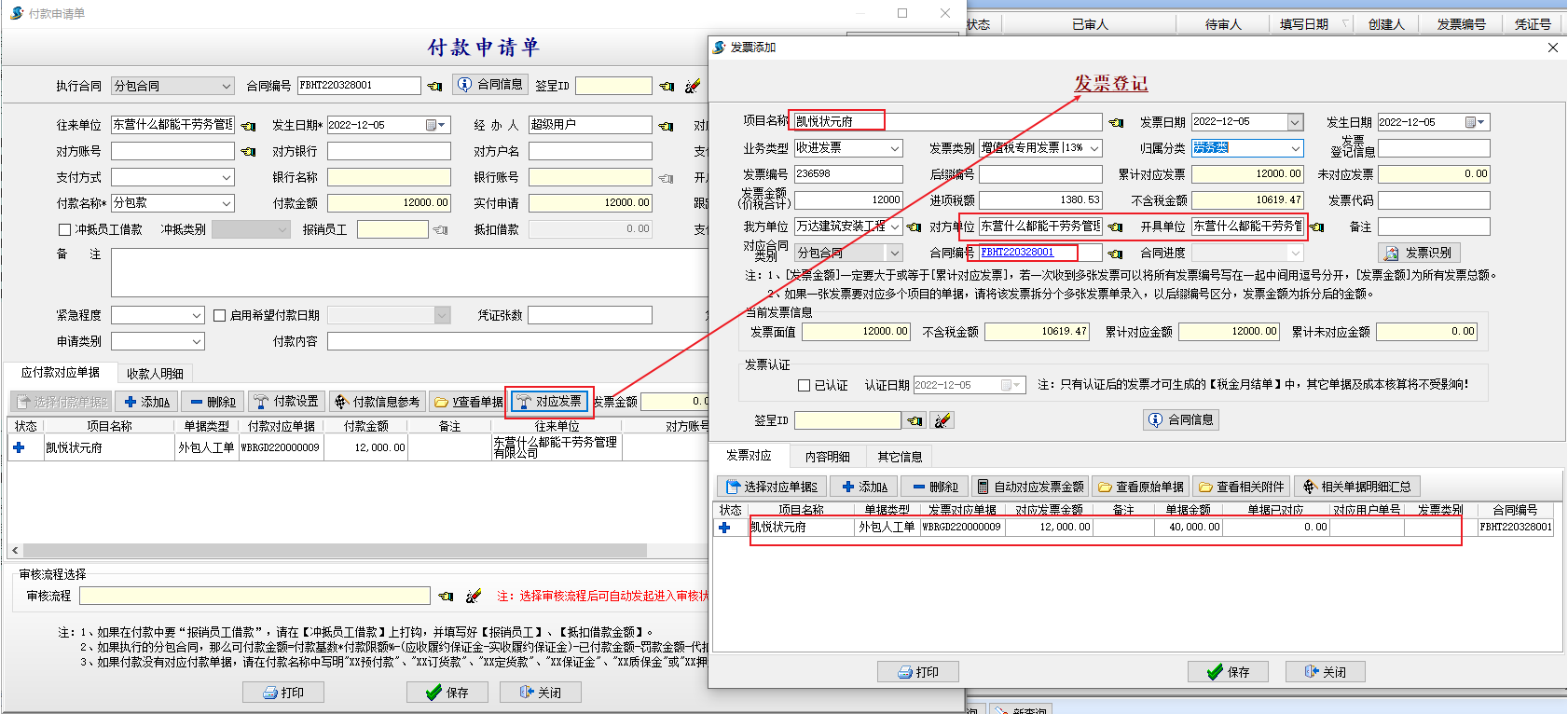This screenshot has height=714, width=1568.
Task: Click the 付款设置 hammer button
Action: click(x=286, y=402)
